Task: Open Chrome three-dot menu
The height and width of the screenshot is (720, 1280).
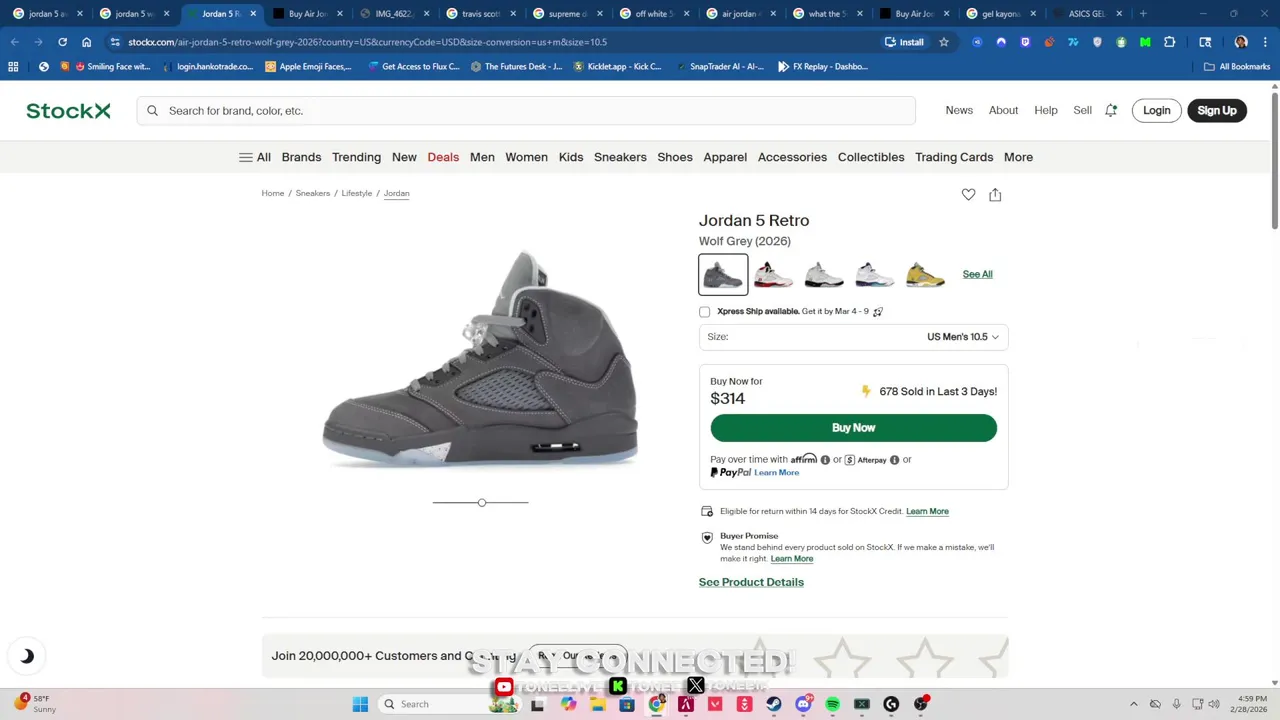Action: point(1263,42)
